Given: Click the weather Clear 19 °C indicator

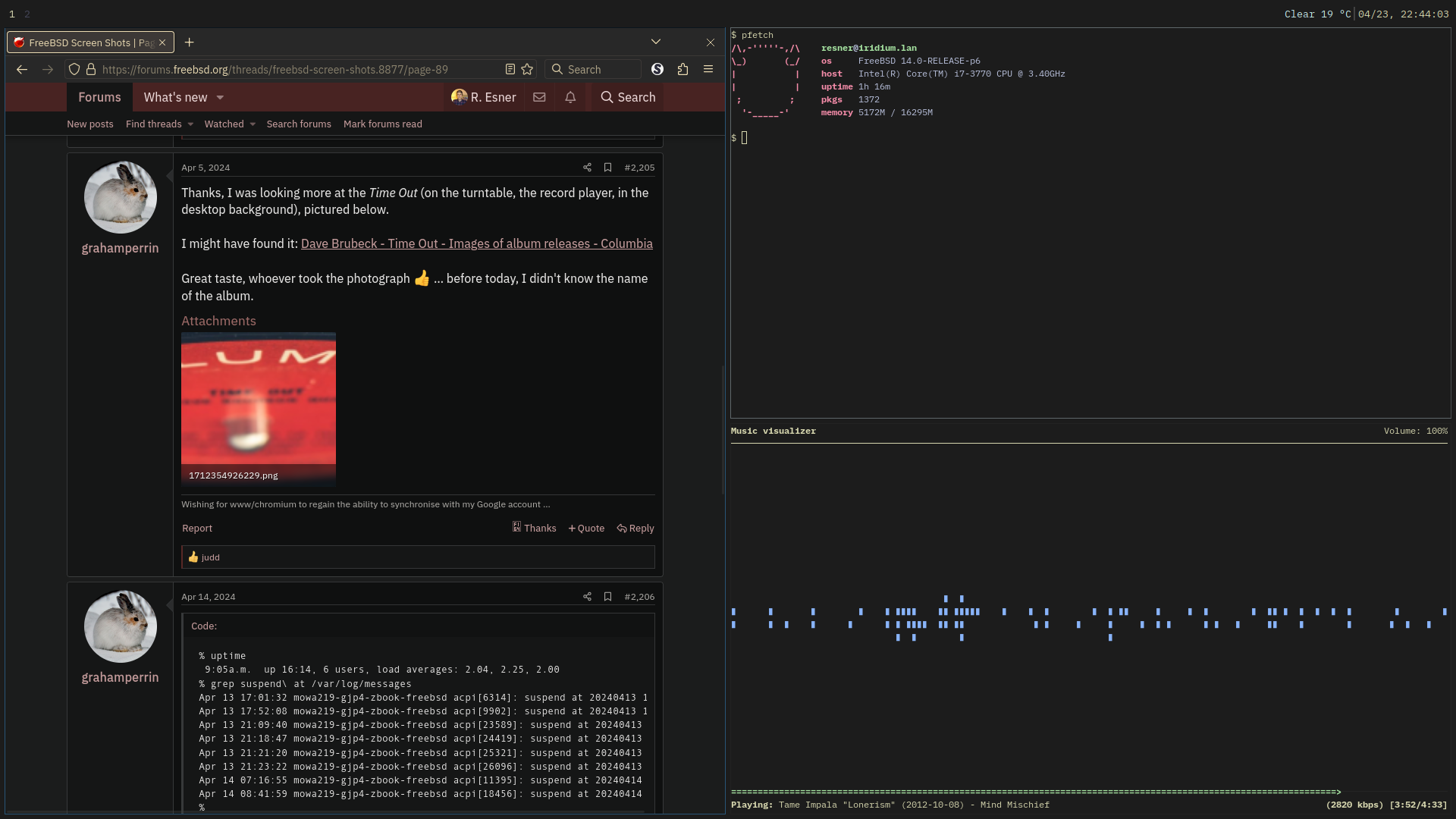Looking at the screenshot, I should (1318, 14).
